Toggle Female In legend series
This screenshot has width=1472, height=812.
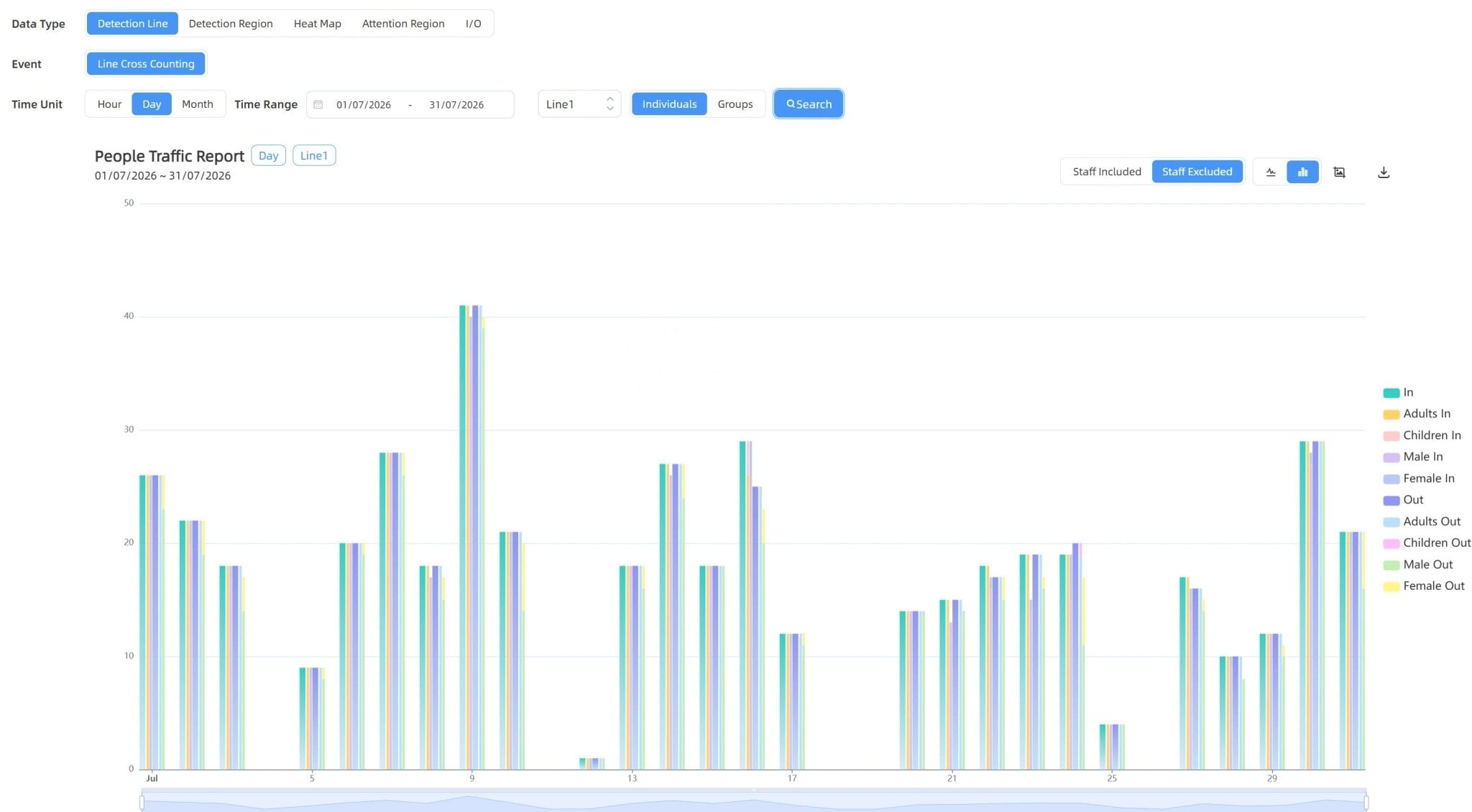1419,479
